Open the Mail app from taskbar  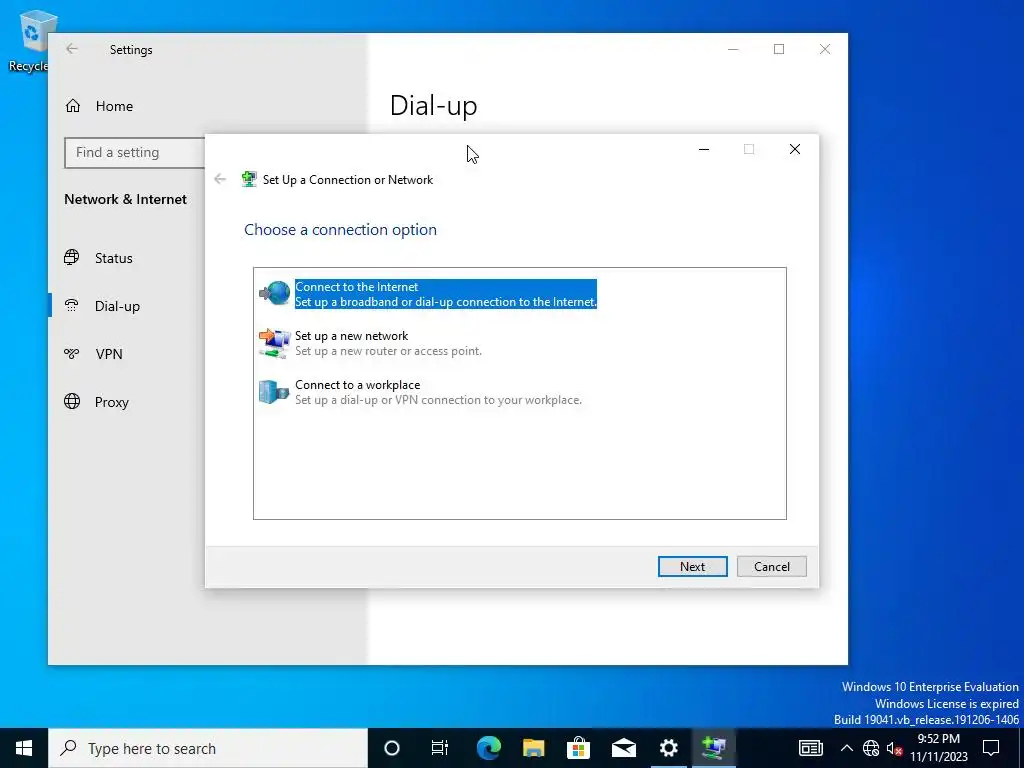(x=624, y=748)
